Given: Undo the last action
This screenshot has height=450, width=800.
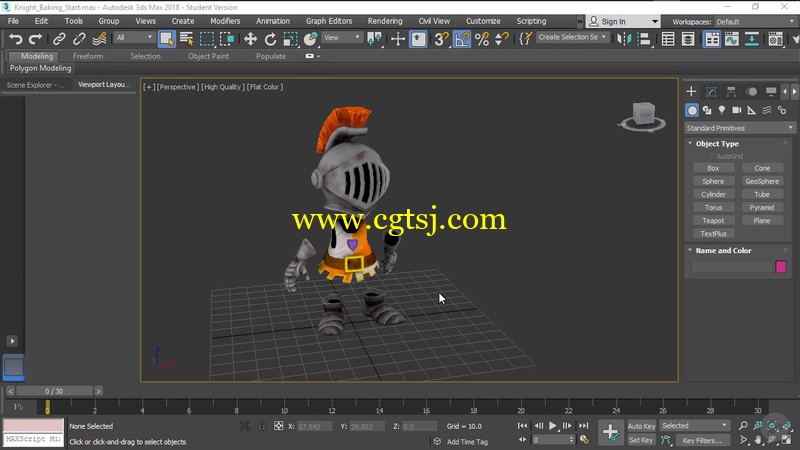Looking at the screenshot, I should (x=16, y=39).
